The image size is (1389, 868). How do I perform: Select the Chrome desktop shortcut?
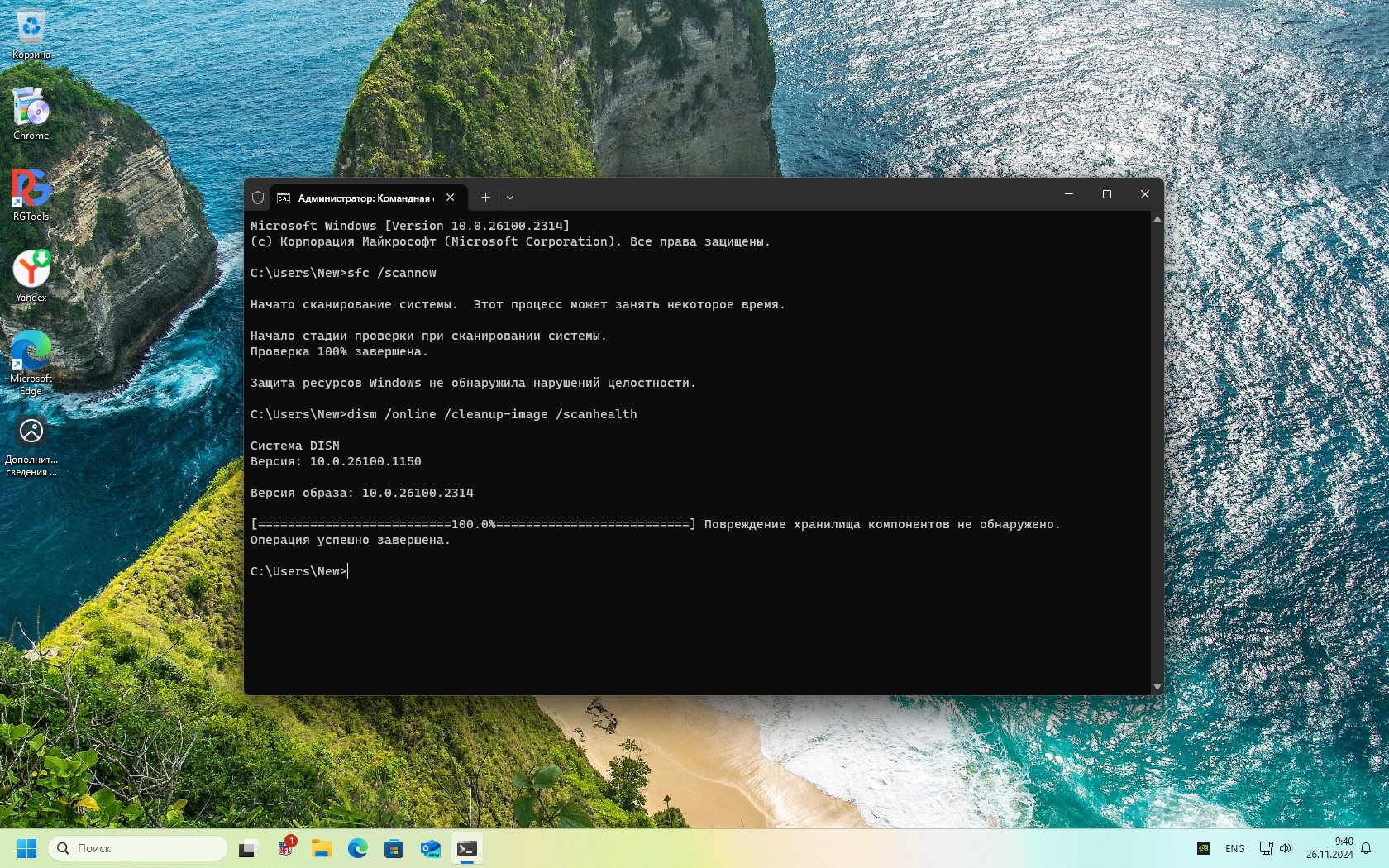(x=31, y=113)
